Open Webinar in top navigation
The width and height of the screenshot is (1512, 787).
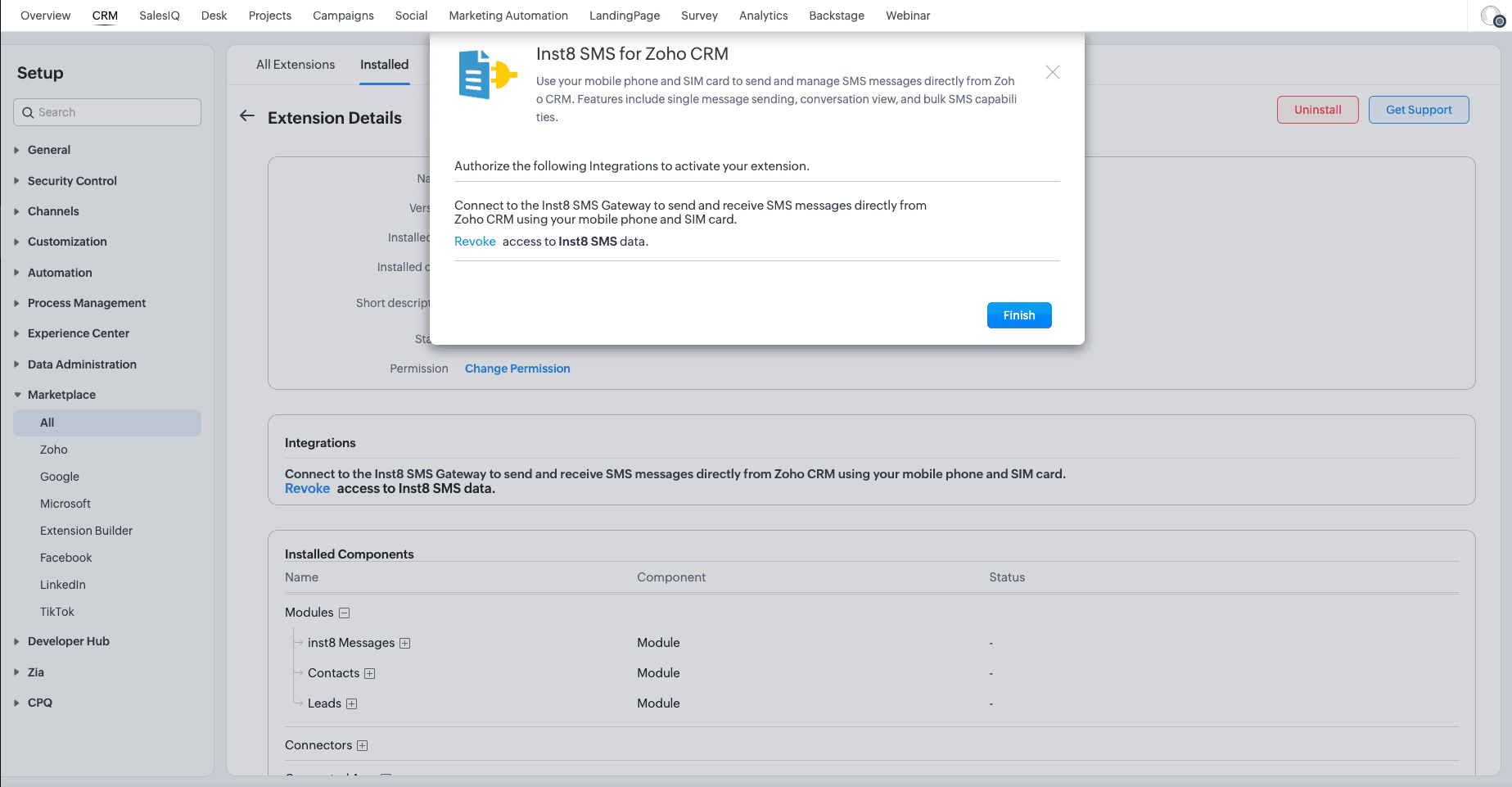tap(908, 16)
